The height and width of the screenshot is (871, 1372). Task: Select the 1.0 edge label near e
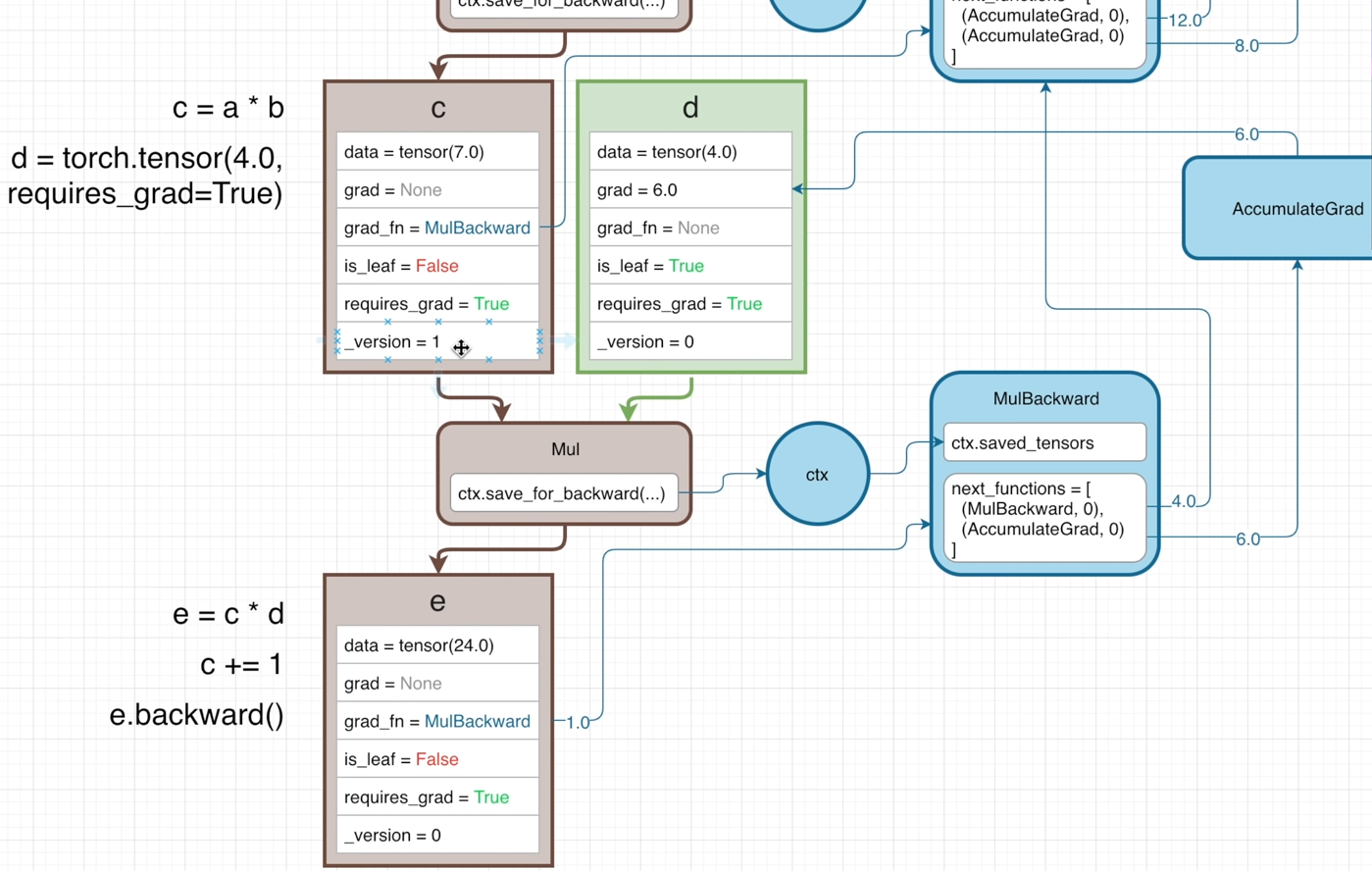[578, 723]
